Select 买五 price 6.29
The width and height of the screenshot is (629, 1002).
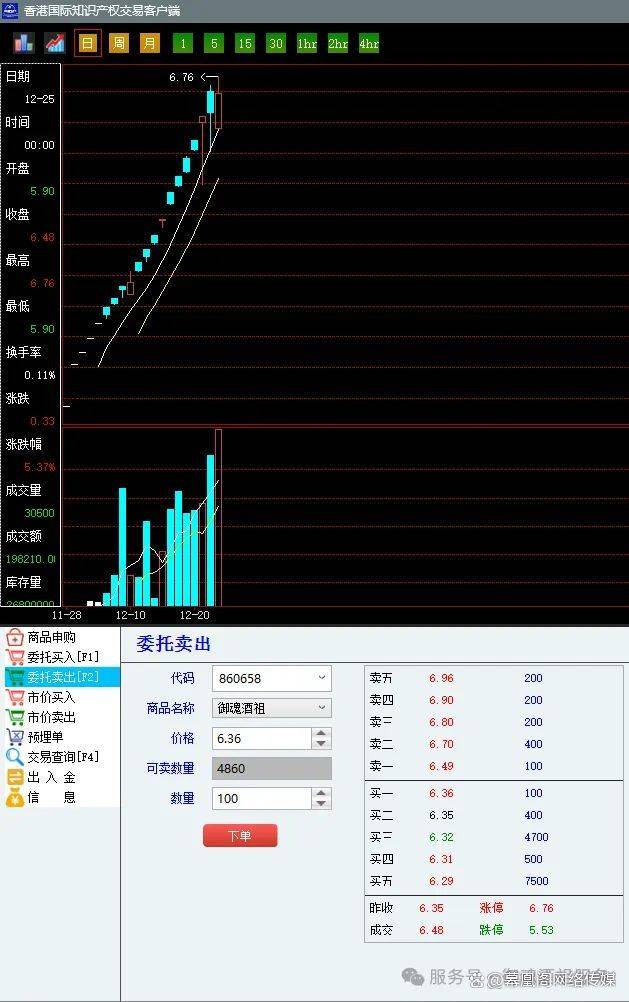tap(441, 881)
